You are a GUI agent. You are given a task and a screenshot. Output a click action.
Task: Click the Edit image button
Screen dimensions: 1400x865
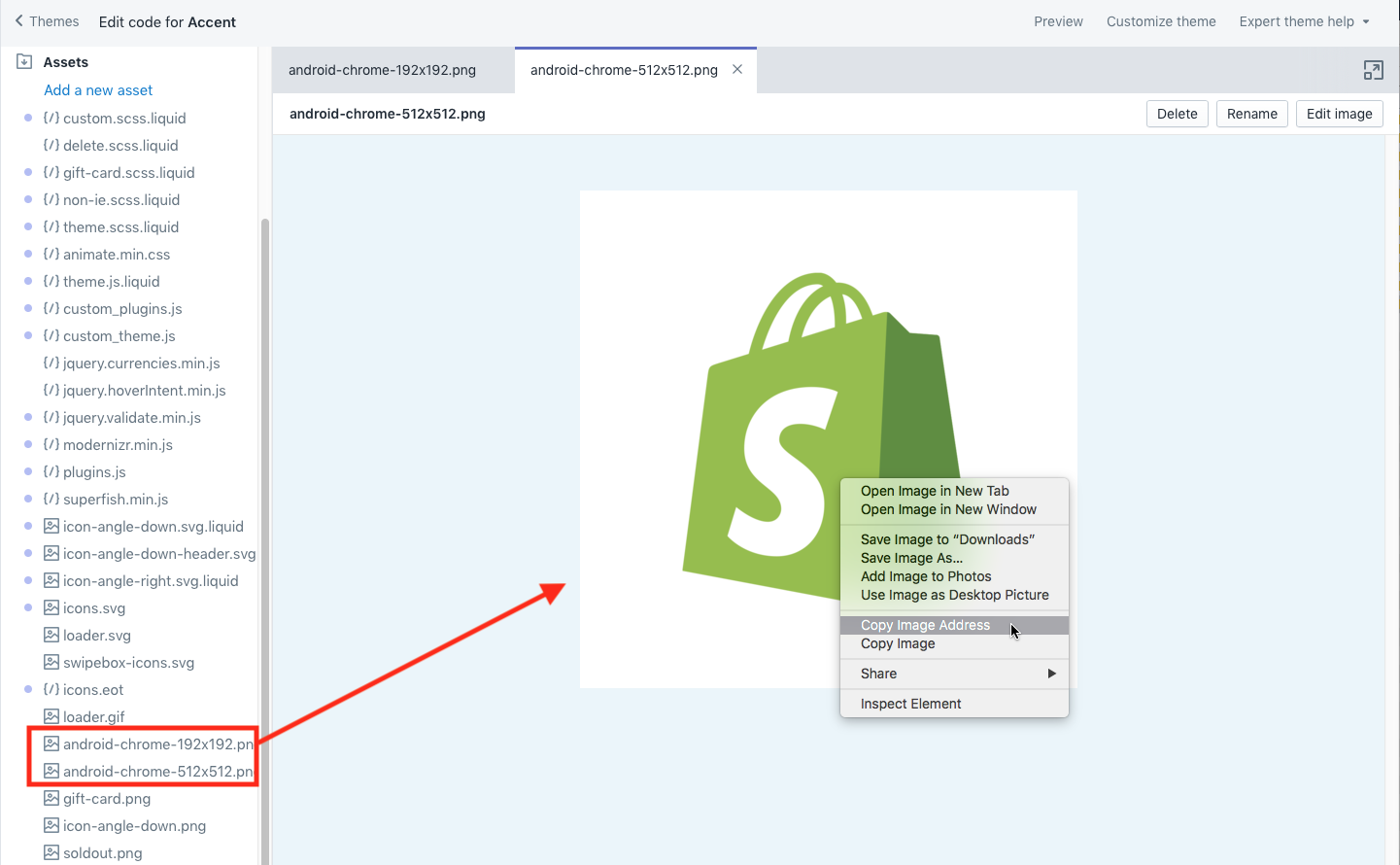[x=1339, y=114]
